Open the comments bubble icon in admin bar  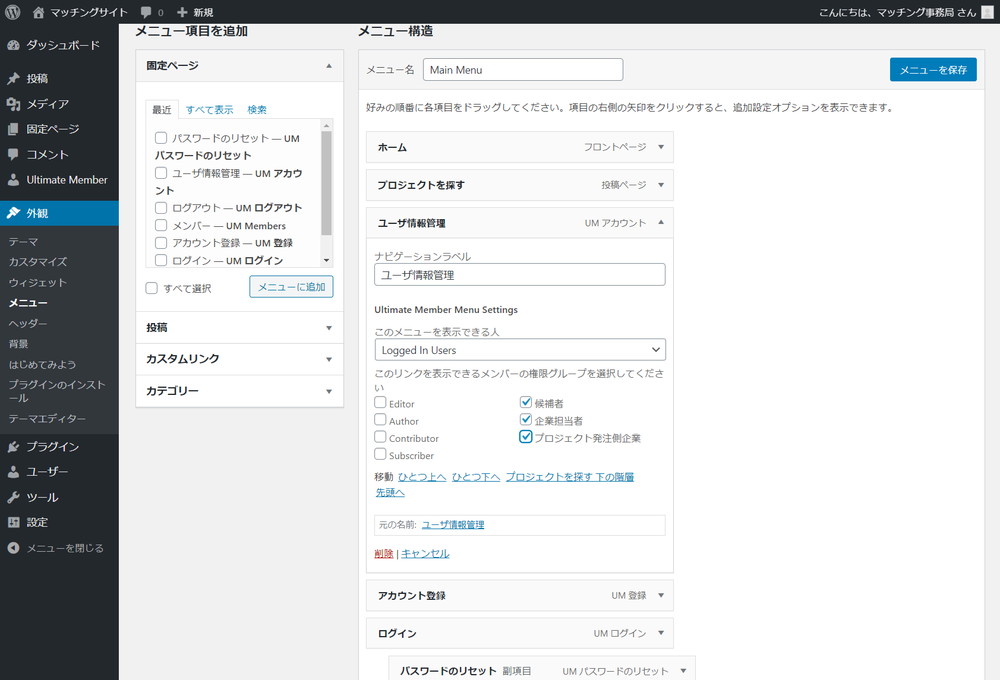[146, 12]
